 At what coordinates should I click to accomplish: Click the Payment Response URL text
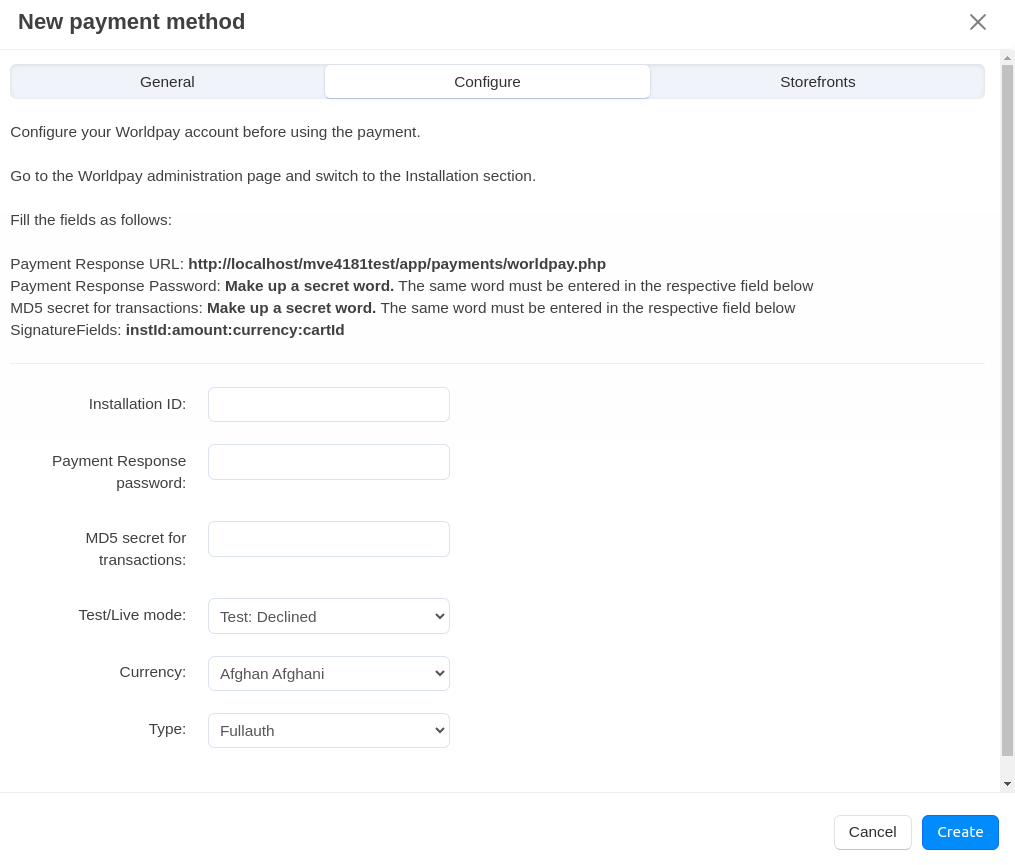[x=308, y=264]
